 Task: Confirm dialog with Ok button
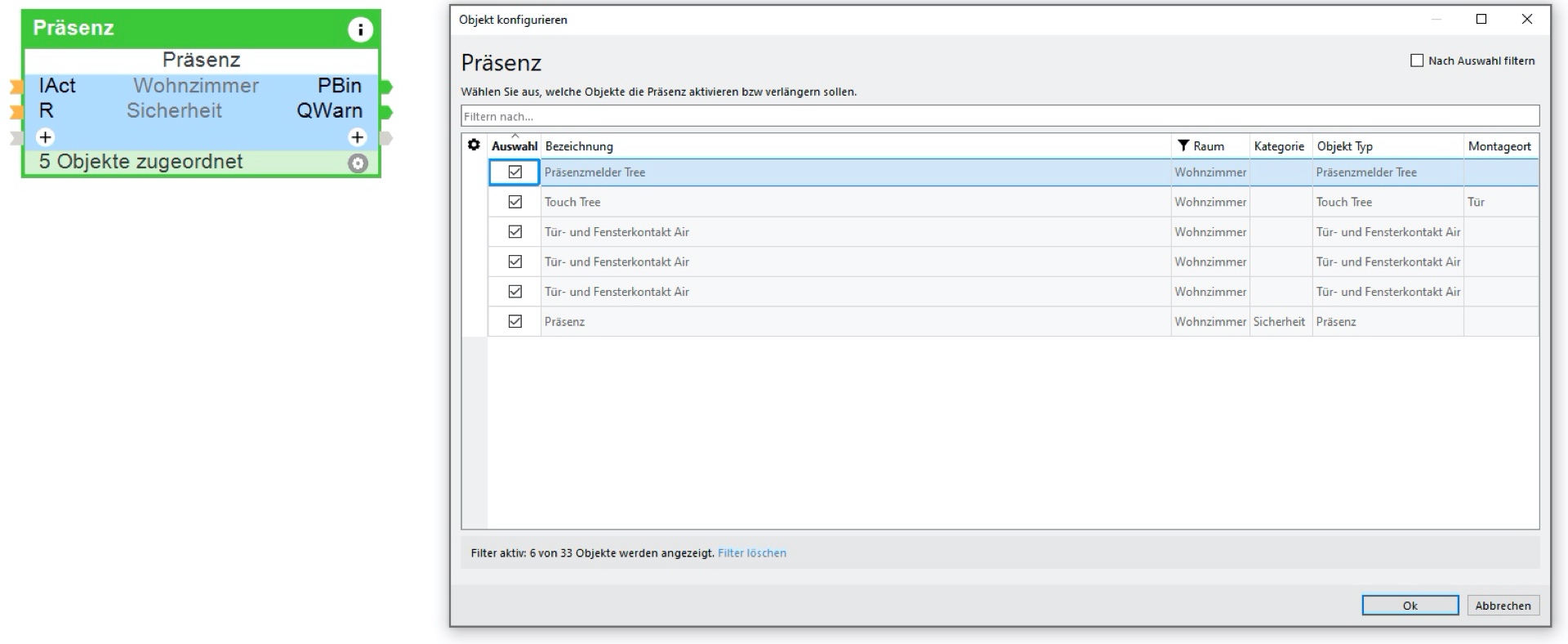pos(1410,606)
